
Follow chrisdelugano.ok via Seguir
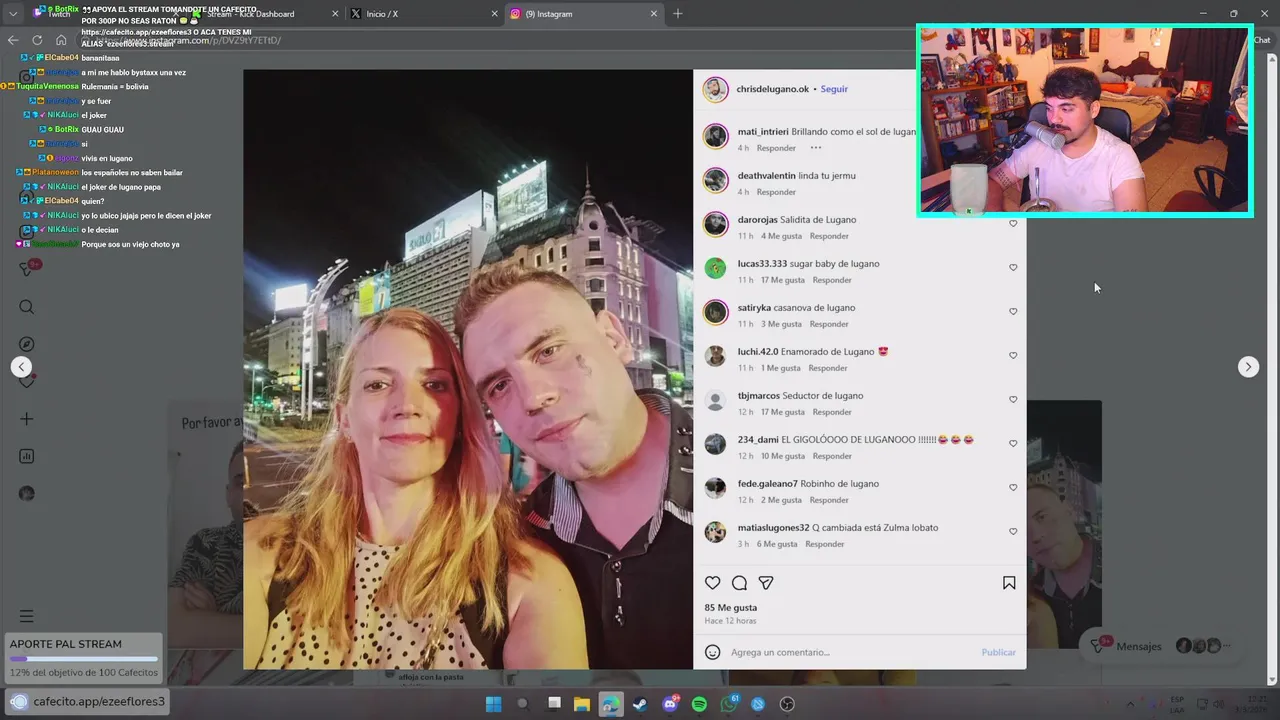point(834,89)
